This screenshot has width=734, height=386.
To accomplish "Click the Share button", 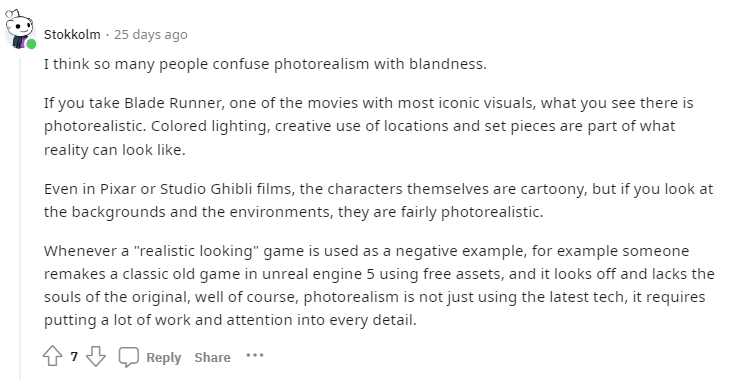I will point(213,357).
